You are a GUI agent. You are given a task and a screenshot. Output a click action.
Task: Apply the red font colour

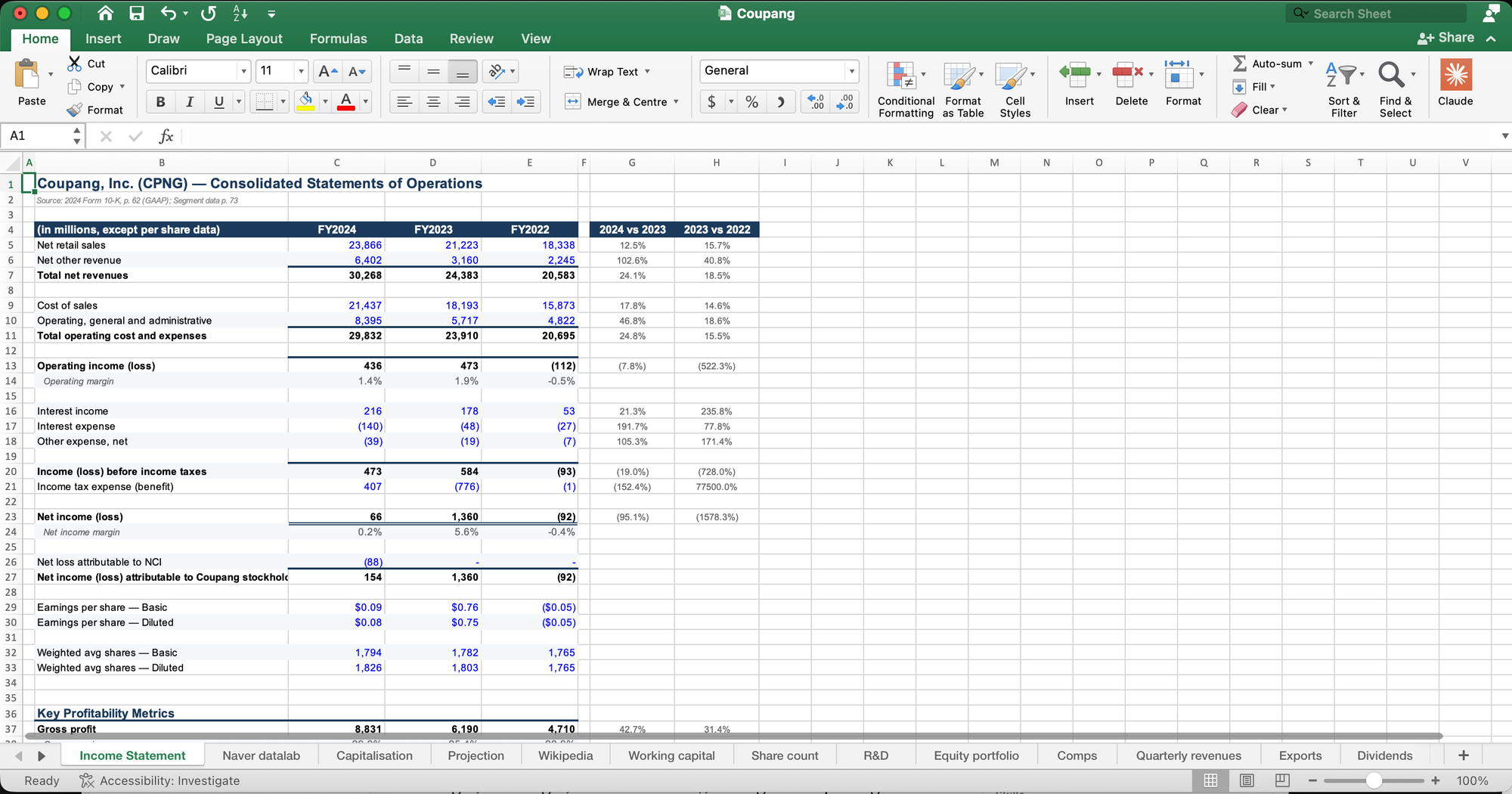click(x=346, y=102)
